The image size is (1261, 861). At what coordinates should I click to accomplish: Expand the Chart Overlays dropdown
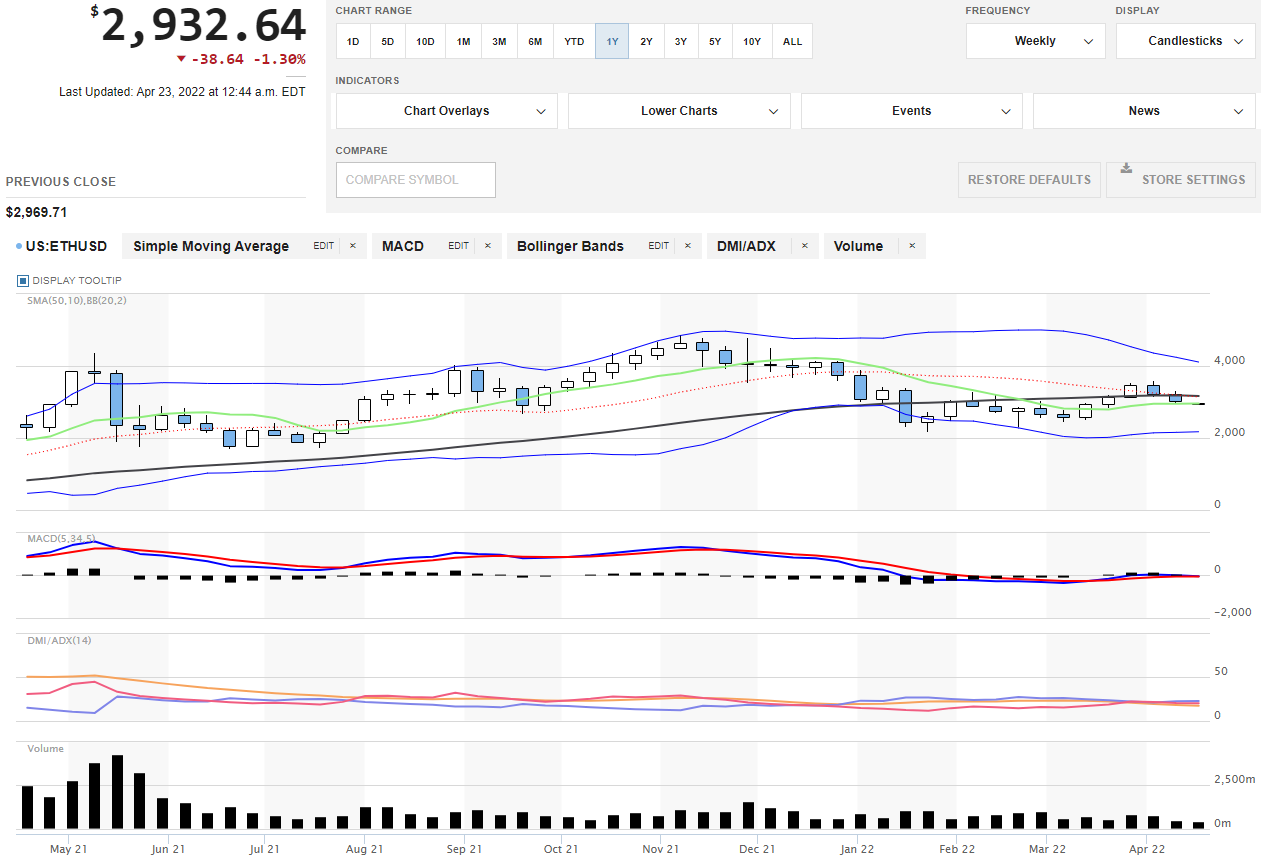click(446, 111)
